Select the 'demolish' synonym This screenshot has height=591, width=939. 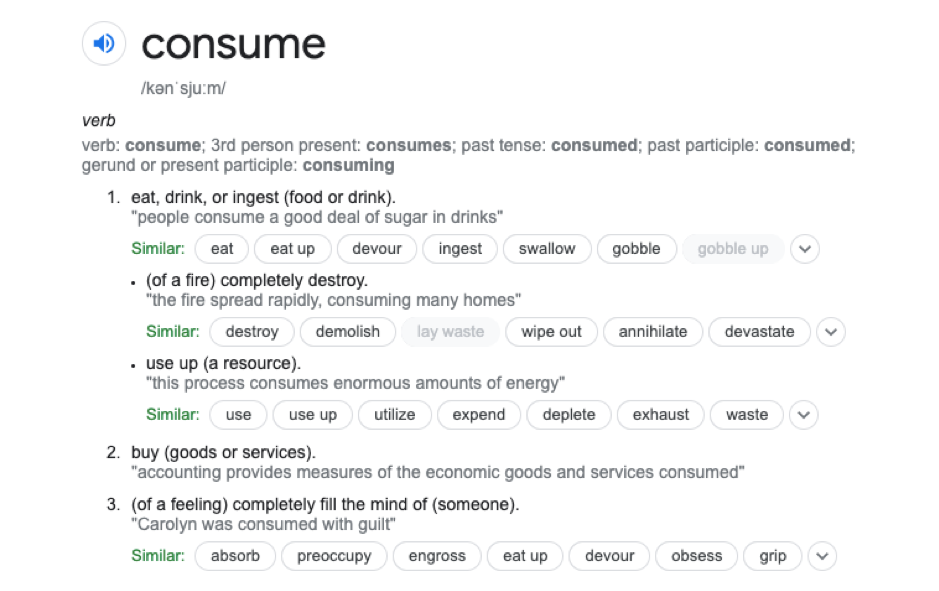[x=347, y=332]
